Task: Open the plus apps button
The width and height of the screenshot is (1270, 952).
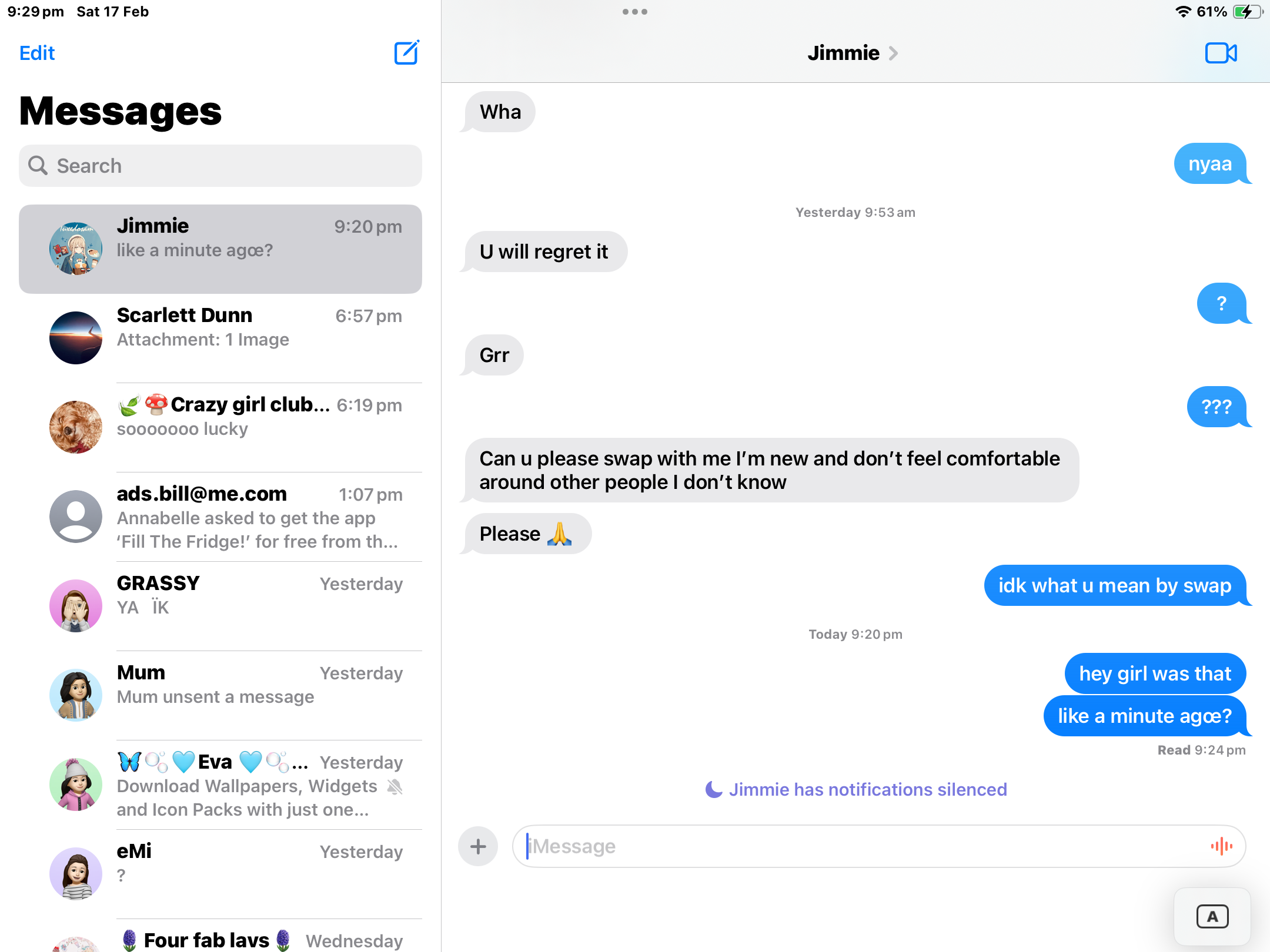Action: point(478,846)
